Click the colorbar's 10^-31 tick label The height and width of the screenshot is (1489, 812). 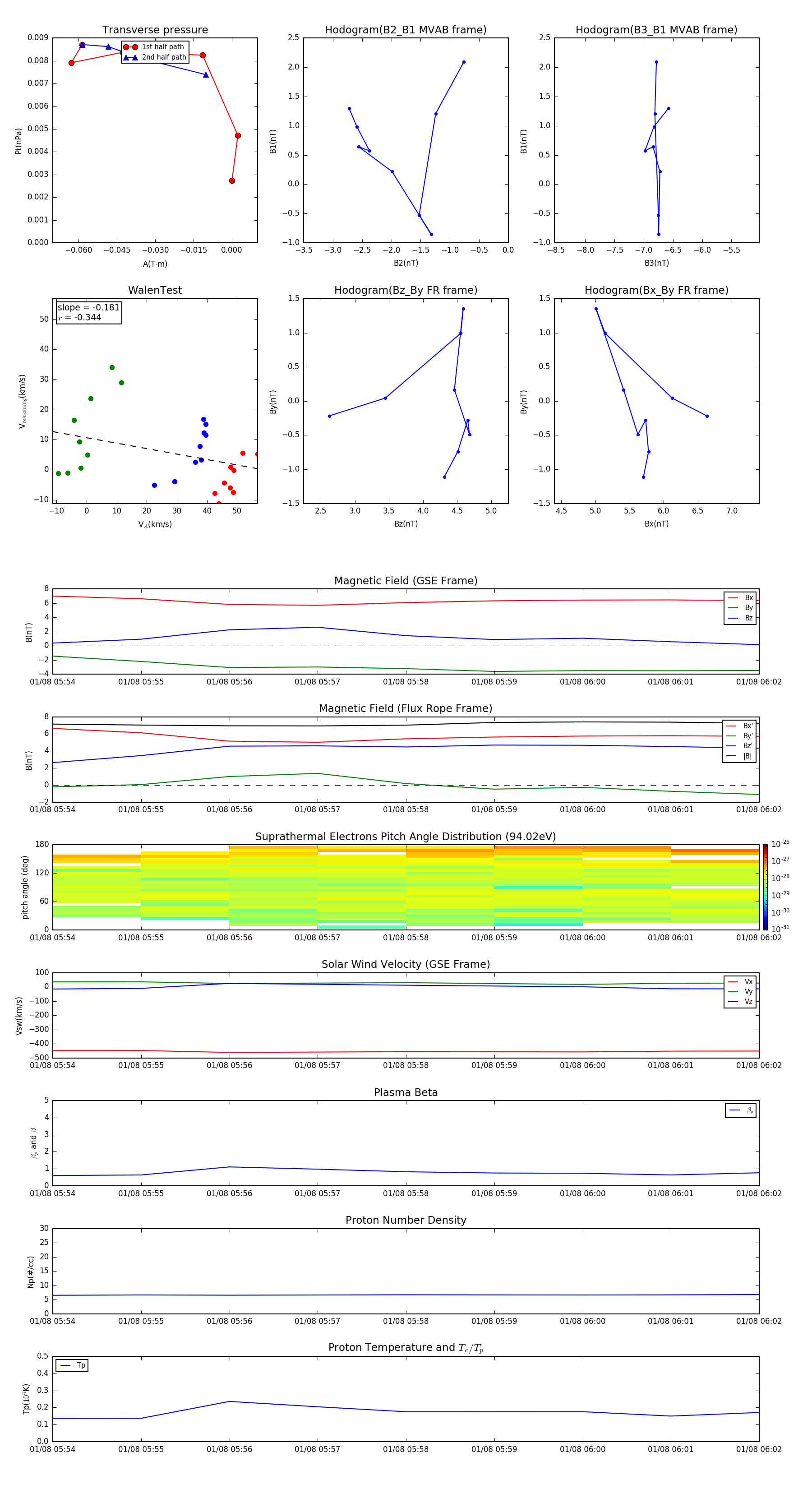(780, 929)
